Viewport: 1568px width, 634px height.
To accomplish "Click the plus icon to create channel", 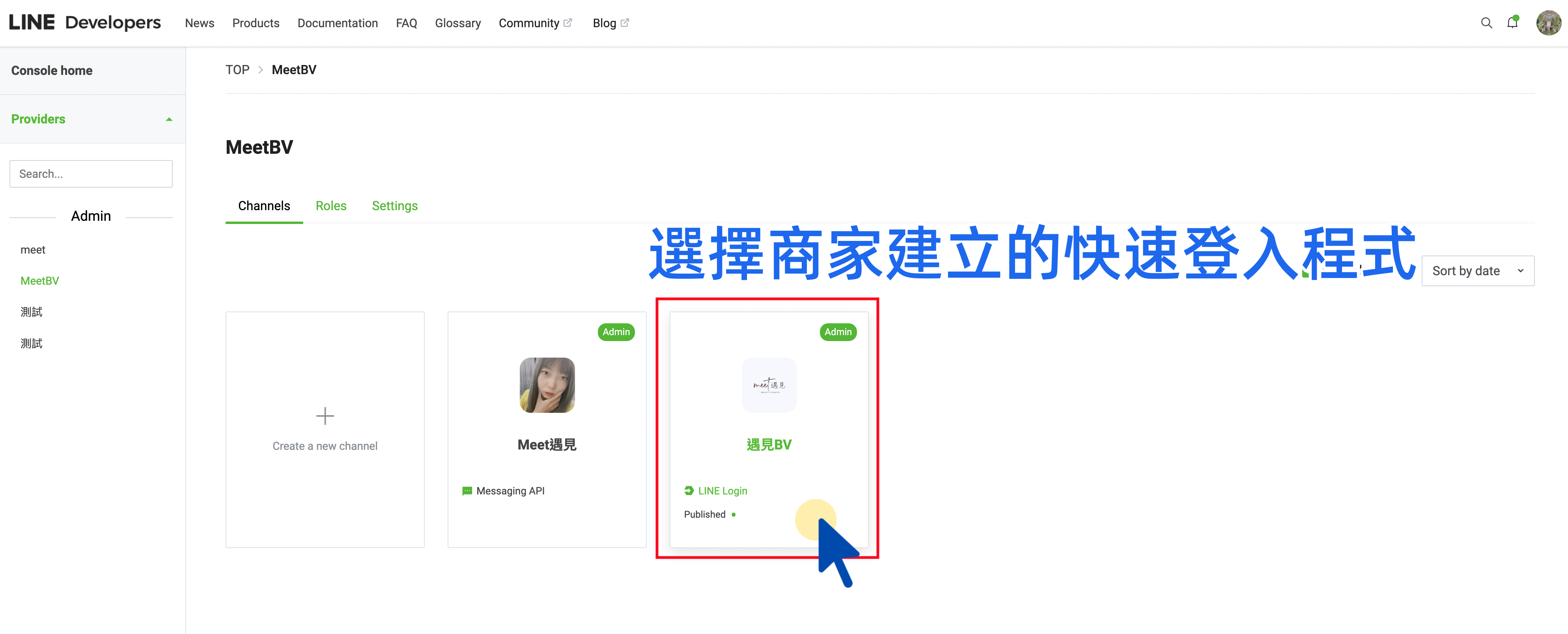I will pyautogui.click(x=325, y=416).
